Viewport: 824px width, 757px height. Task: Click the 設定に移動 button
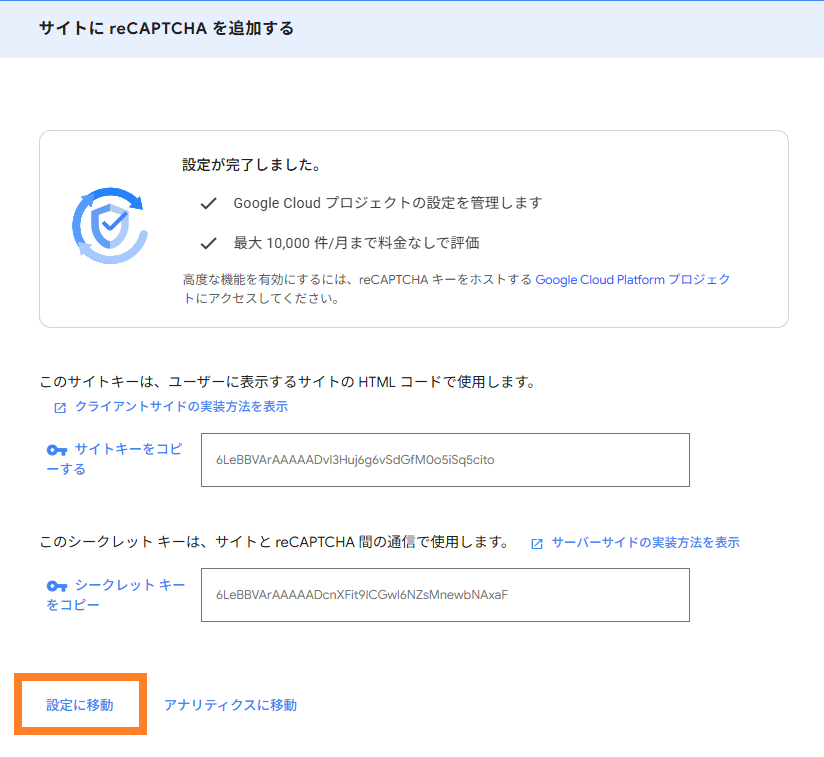(x=80, y=704)
